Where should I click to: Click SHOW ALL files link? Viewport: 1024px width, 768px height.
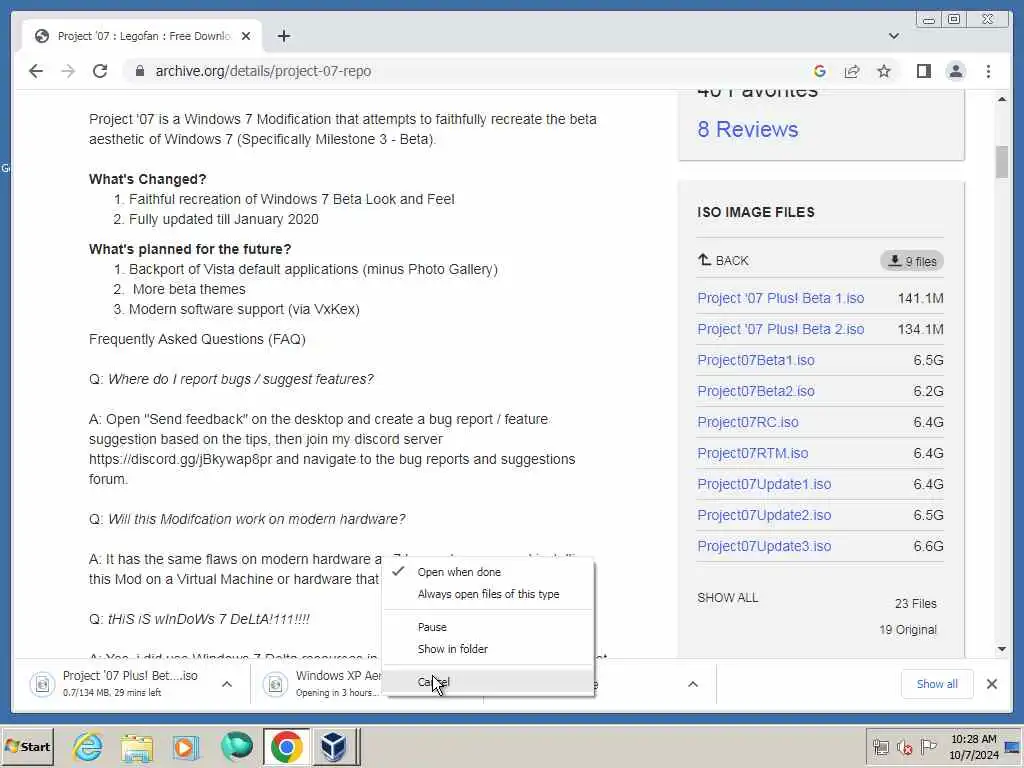click(x=728, y=598)
